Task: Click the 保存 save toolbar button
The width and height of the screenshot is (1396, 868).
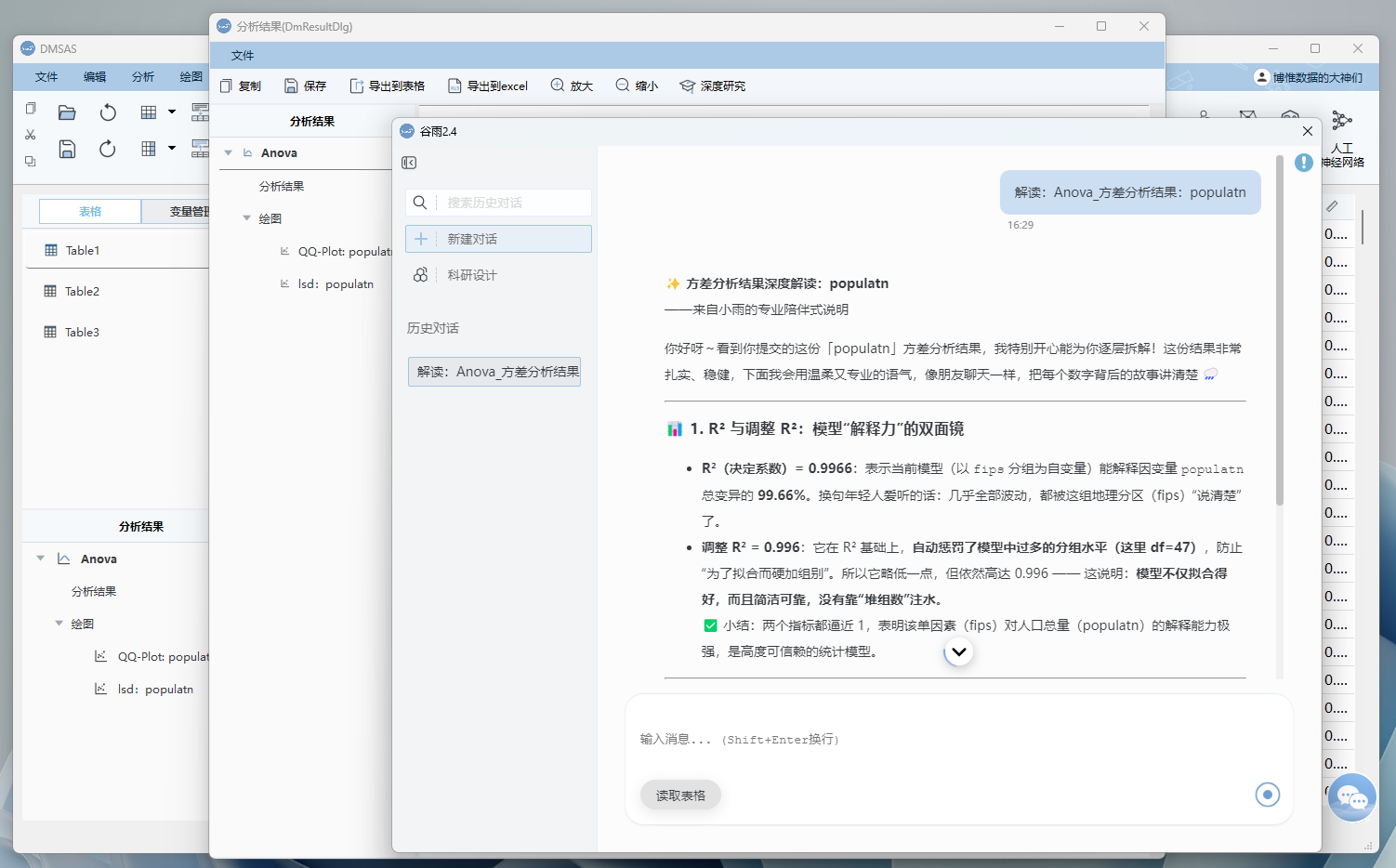Action: 305,85
